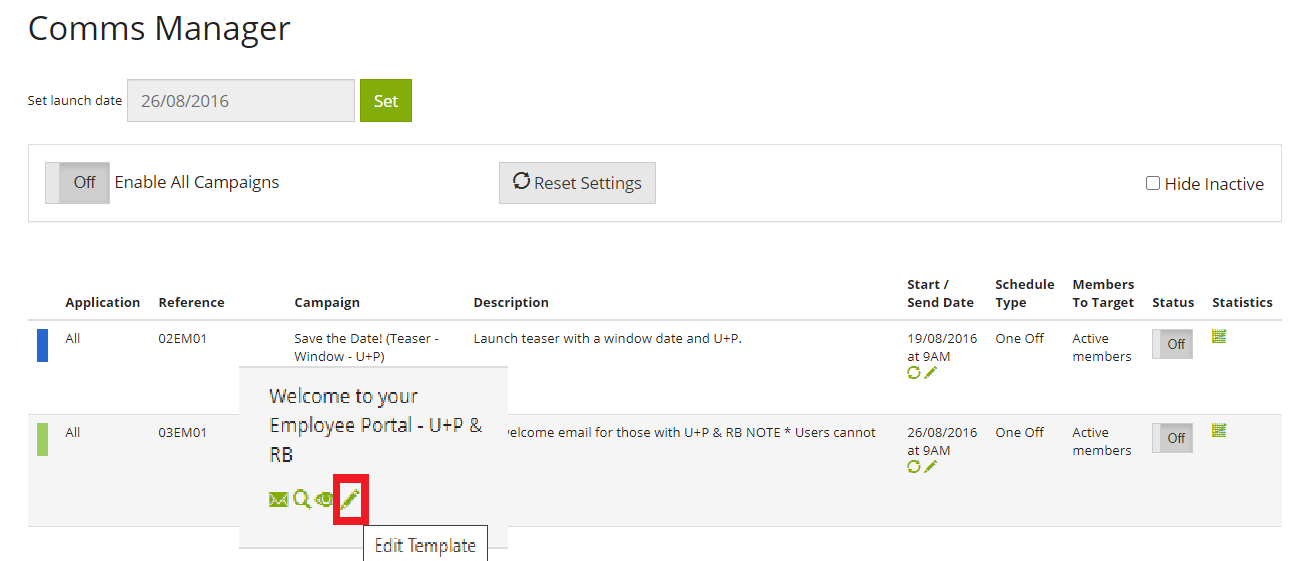
Task: Click the Reset Settings button
Action: pos(577,183)
